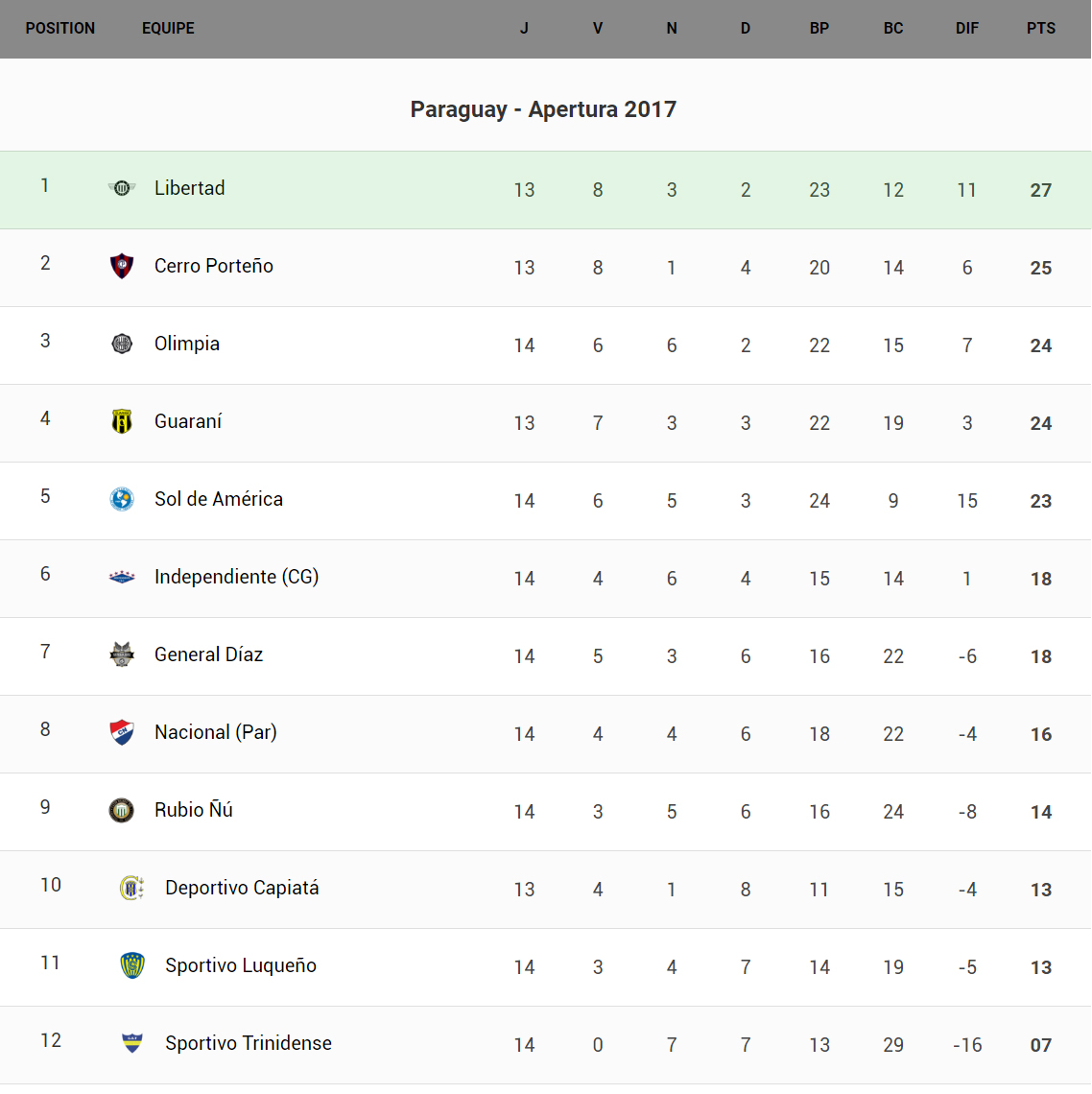Click the Nacional (Par) shield icon

(122, 732)
